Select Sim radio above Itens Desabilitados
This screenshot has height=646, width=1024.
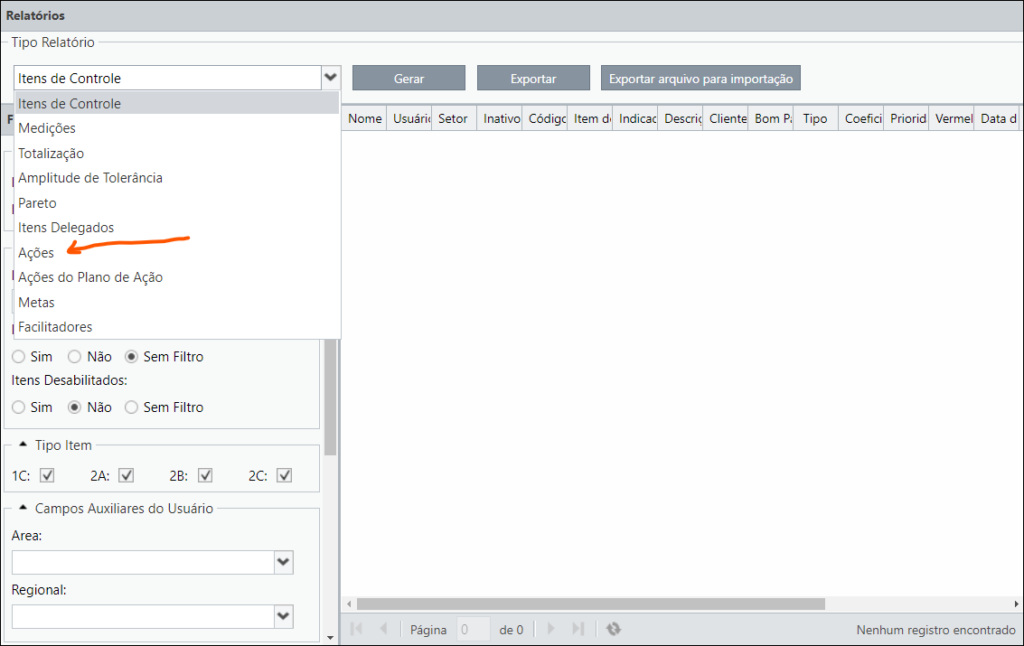coord(18,357)
